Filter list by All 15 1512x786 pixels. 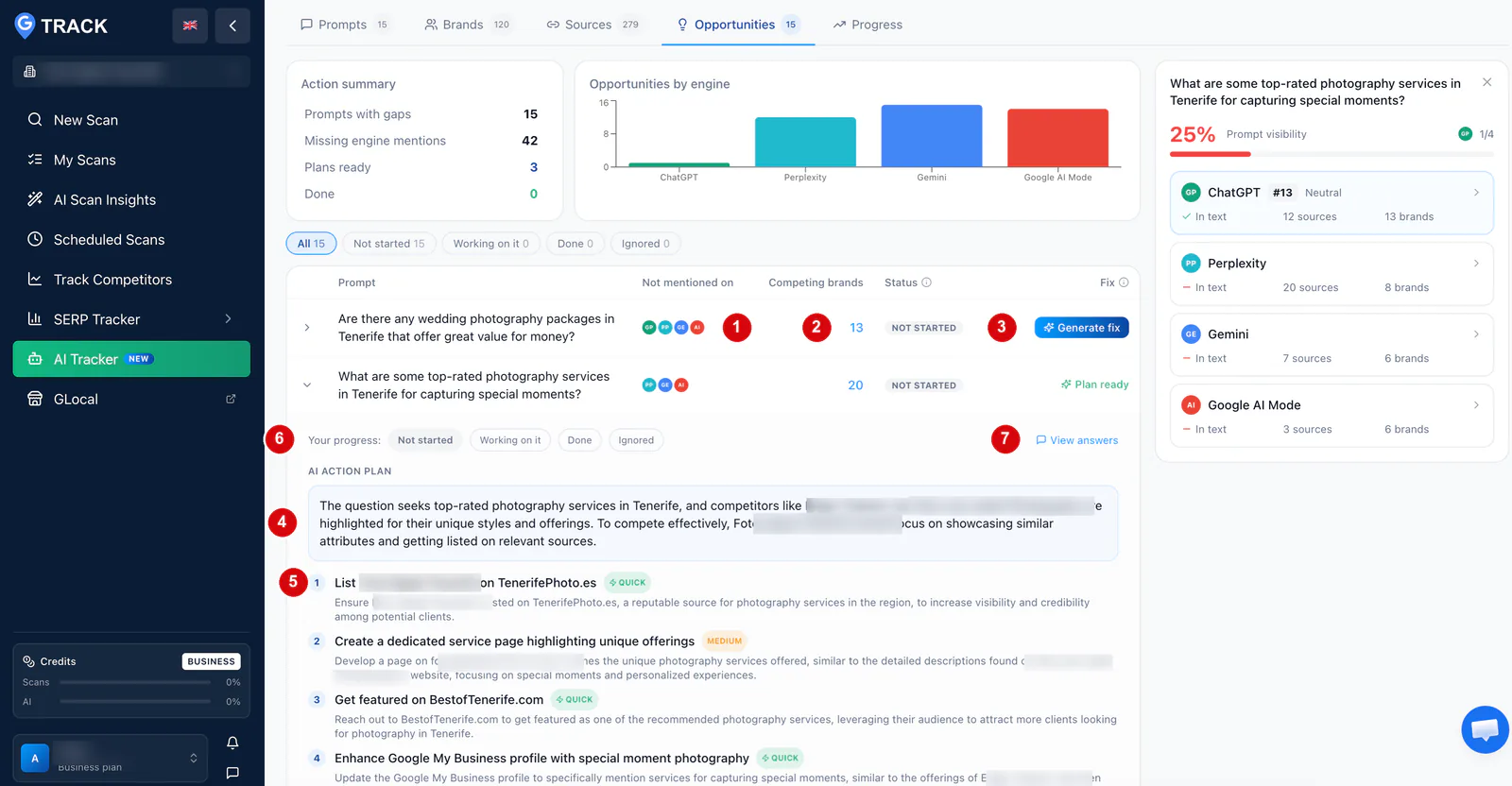click(x=311, y=244)
